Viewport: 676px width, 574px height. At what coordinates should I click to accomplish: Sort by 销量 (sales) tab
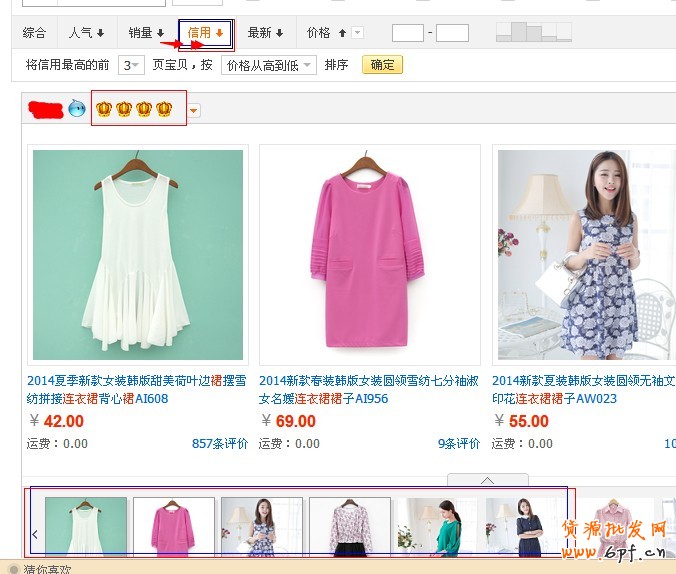pos(146,33)
